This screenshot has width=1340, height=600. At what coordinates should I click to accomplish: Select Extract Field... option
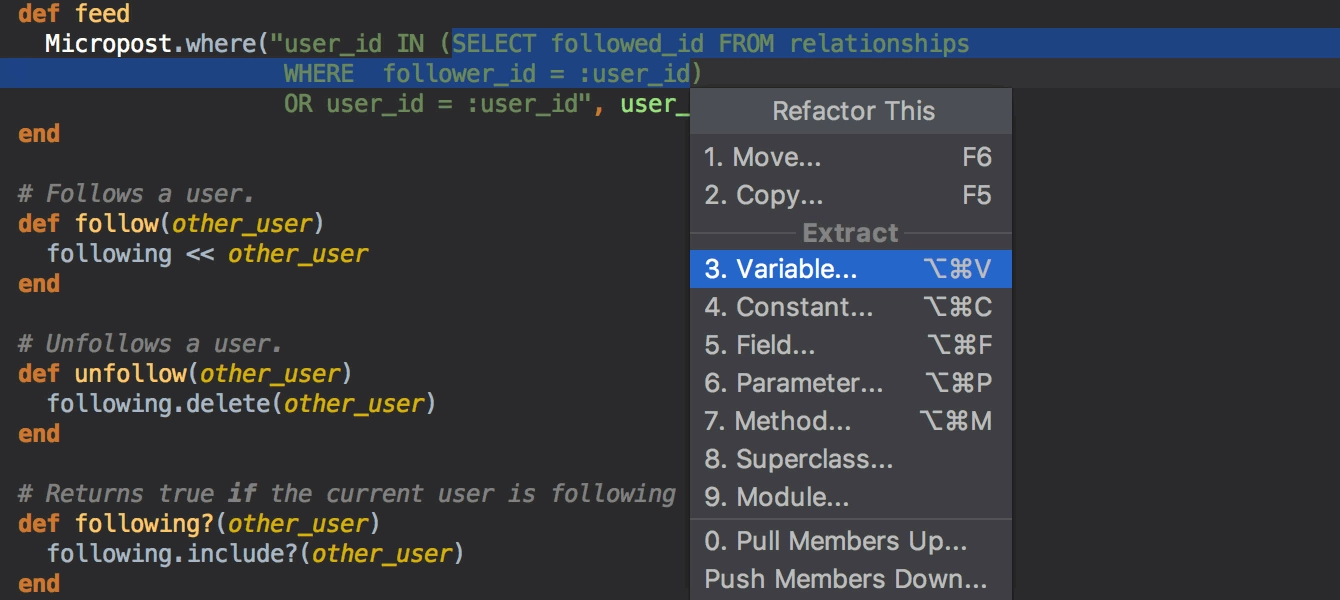(850, 345)
